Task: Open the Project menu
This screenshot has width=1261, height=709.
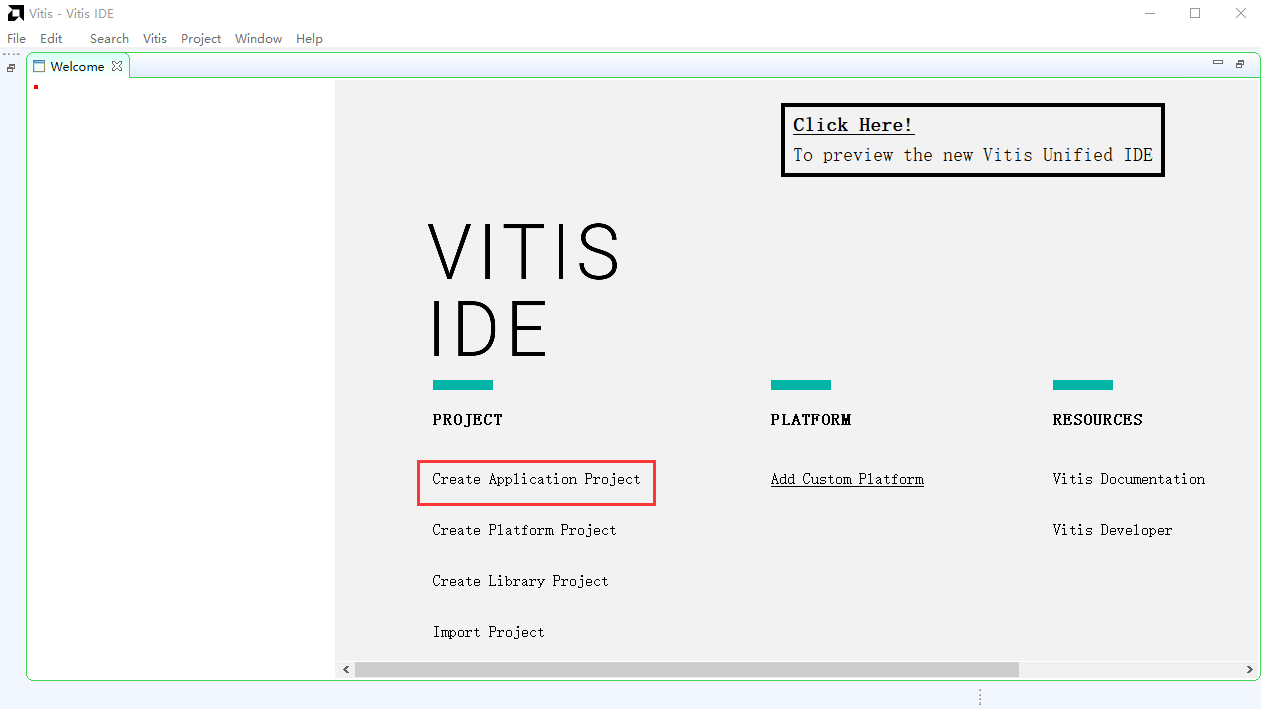Action: (201, 38)
